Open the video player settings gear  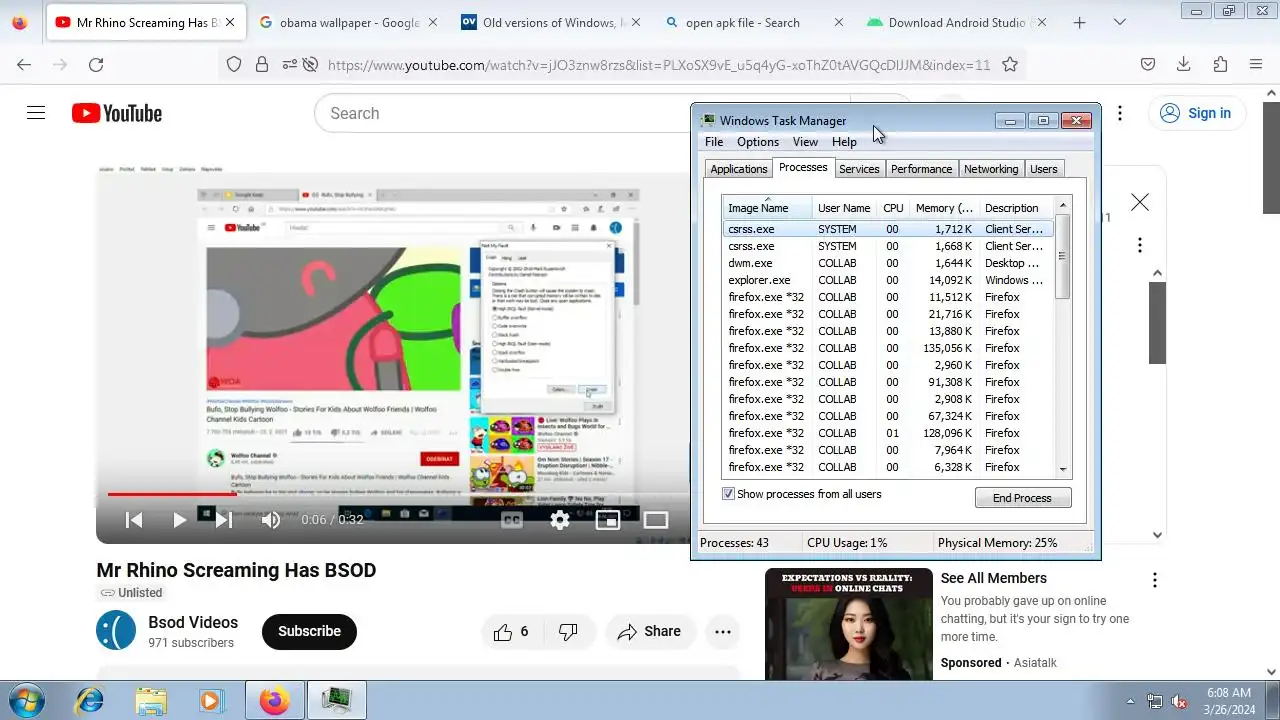pyautogui.click(x=560, y=519)
